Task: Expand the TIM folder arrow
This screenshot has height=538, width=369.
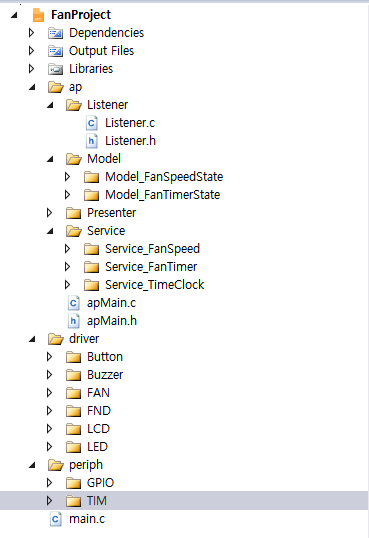Action: pyautogui.click(x=49, y=501)
